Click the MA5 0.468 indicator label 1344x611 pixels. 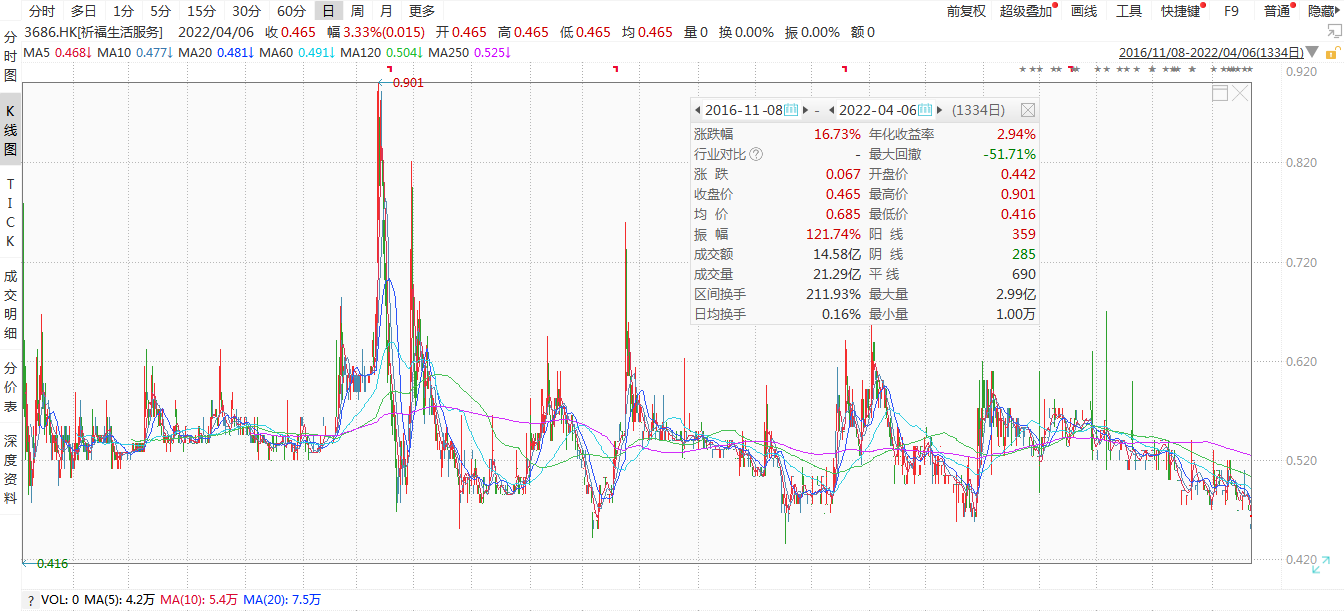pyautogui.click(x=58, y=52)
